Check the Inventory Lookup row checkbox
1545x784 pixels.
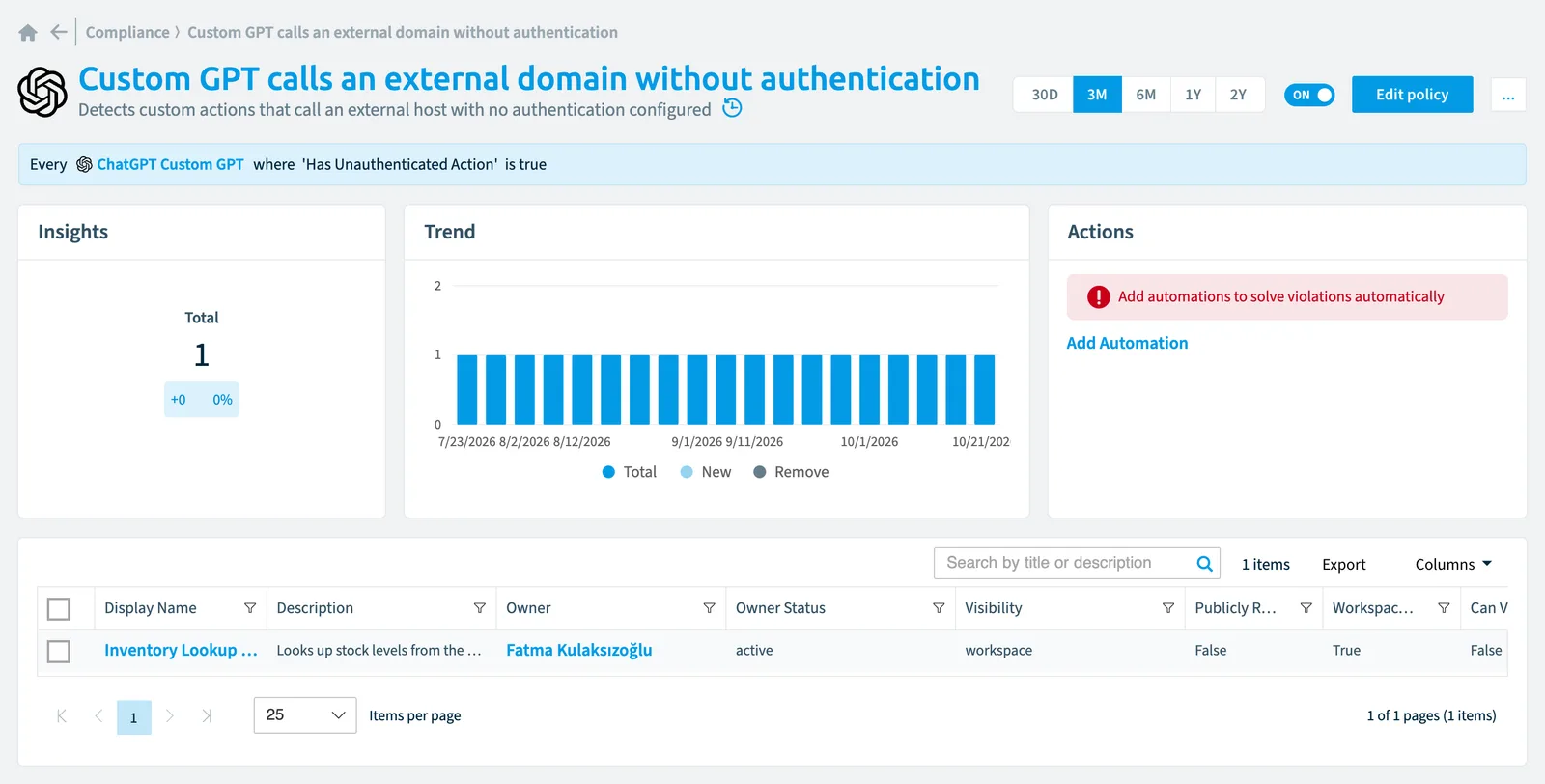[x=59, y=652]
